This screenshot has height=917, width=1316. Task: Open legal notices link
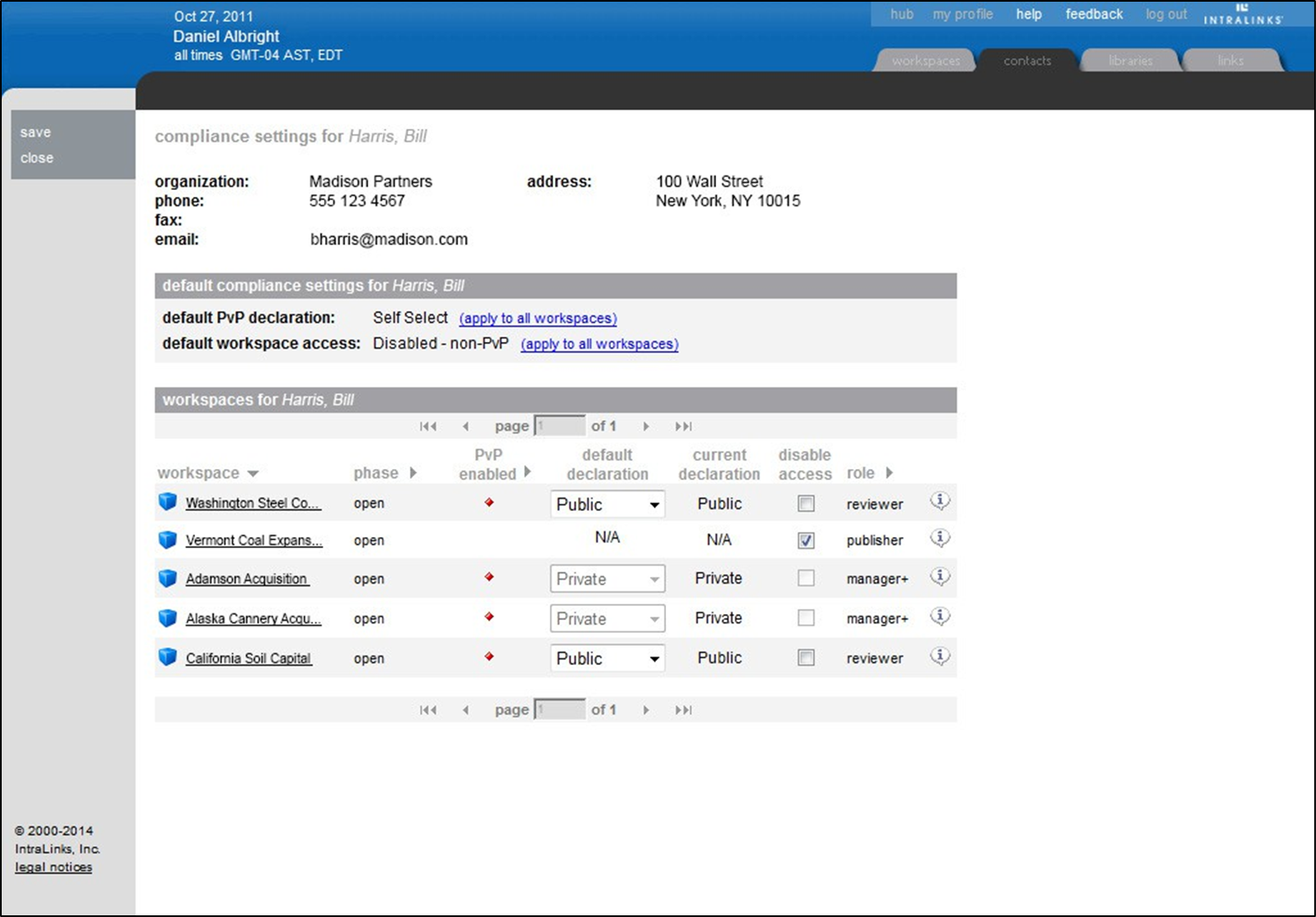[x=53, y=867]
